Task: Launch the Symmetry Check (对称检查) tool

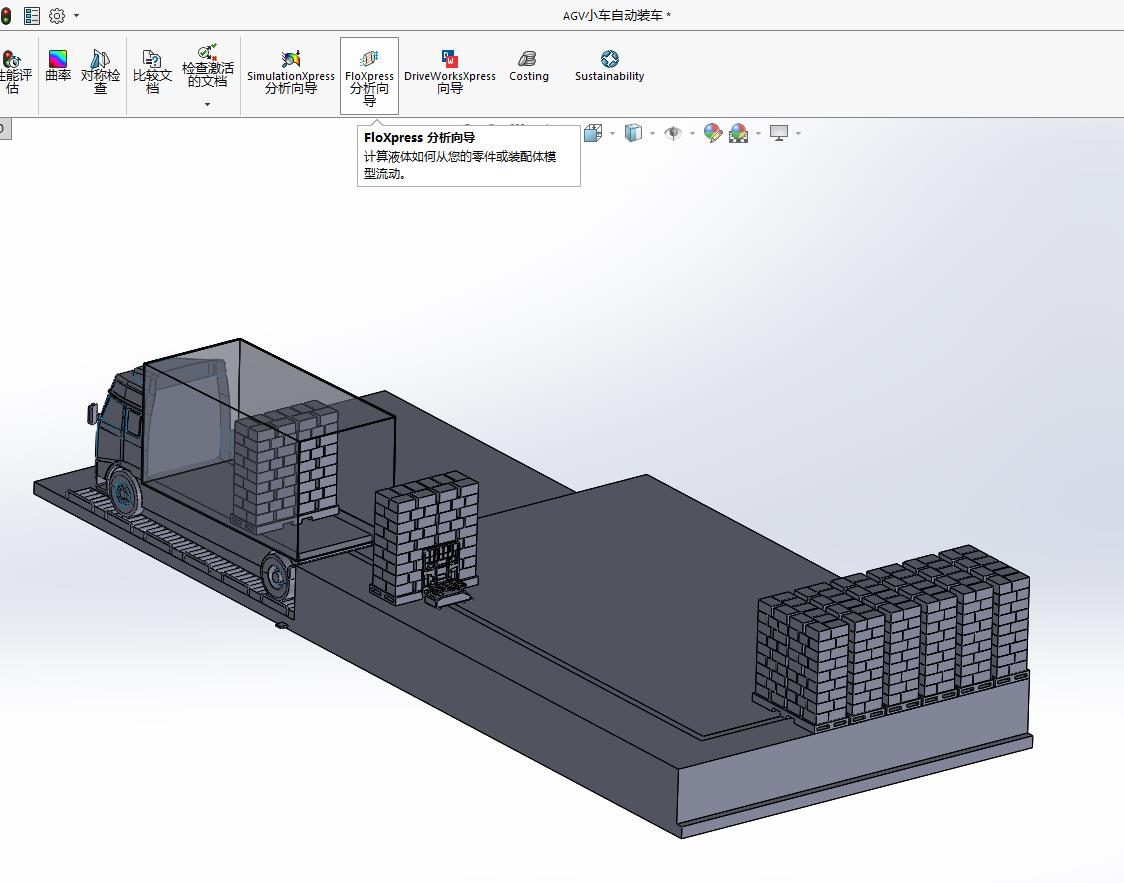Action: pos(100,72)
